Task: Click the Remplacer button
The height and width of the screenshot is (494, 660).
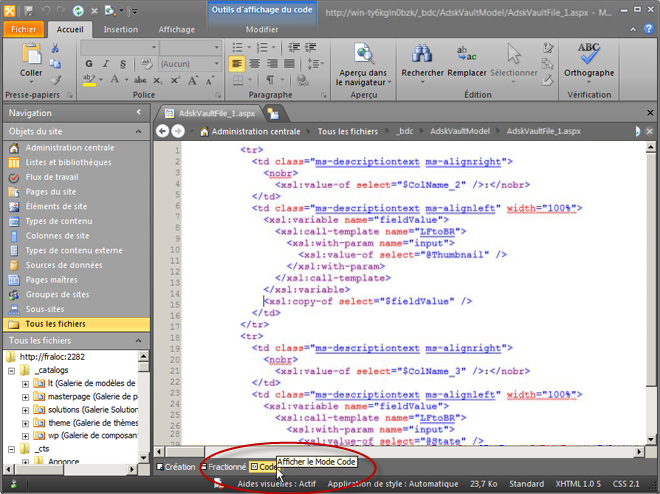Action: click(x=466, y=61)
